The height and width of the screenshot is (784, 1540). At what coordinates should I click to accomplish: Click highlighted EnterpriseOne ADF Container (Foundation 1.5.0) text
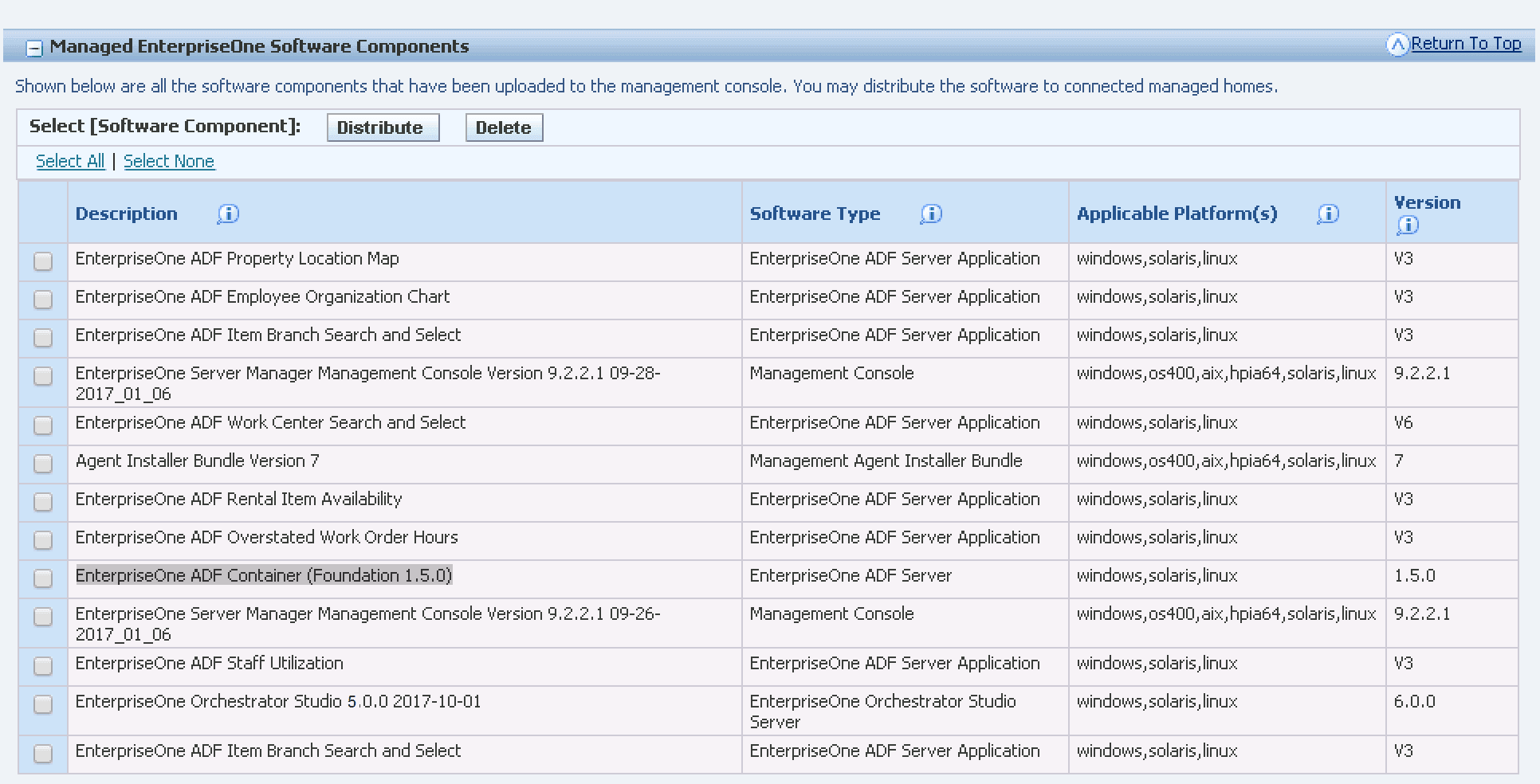tap(264, 575)
